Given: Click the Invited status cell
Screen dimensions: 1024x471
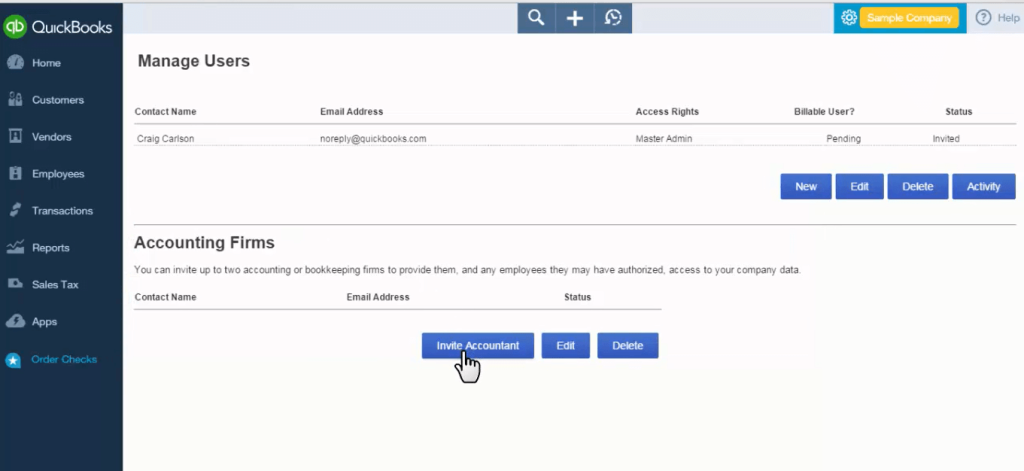Looking at the screenshot, I should point(946,138).
